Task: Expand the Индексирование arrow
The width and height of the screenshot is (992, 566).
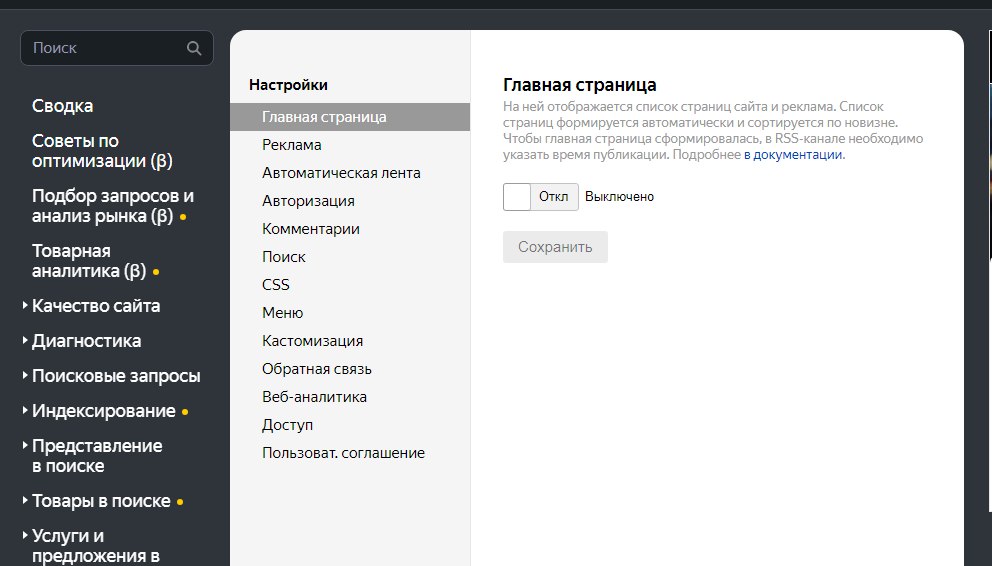Action: coord(25,410)
